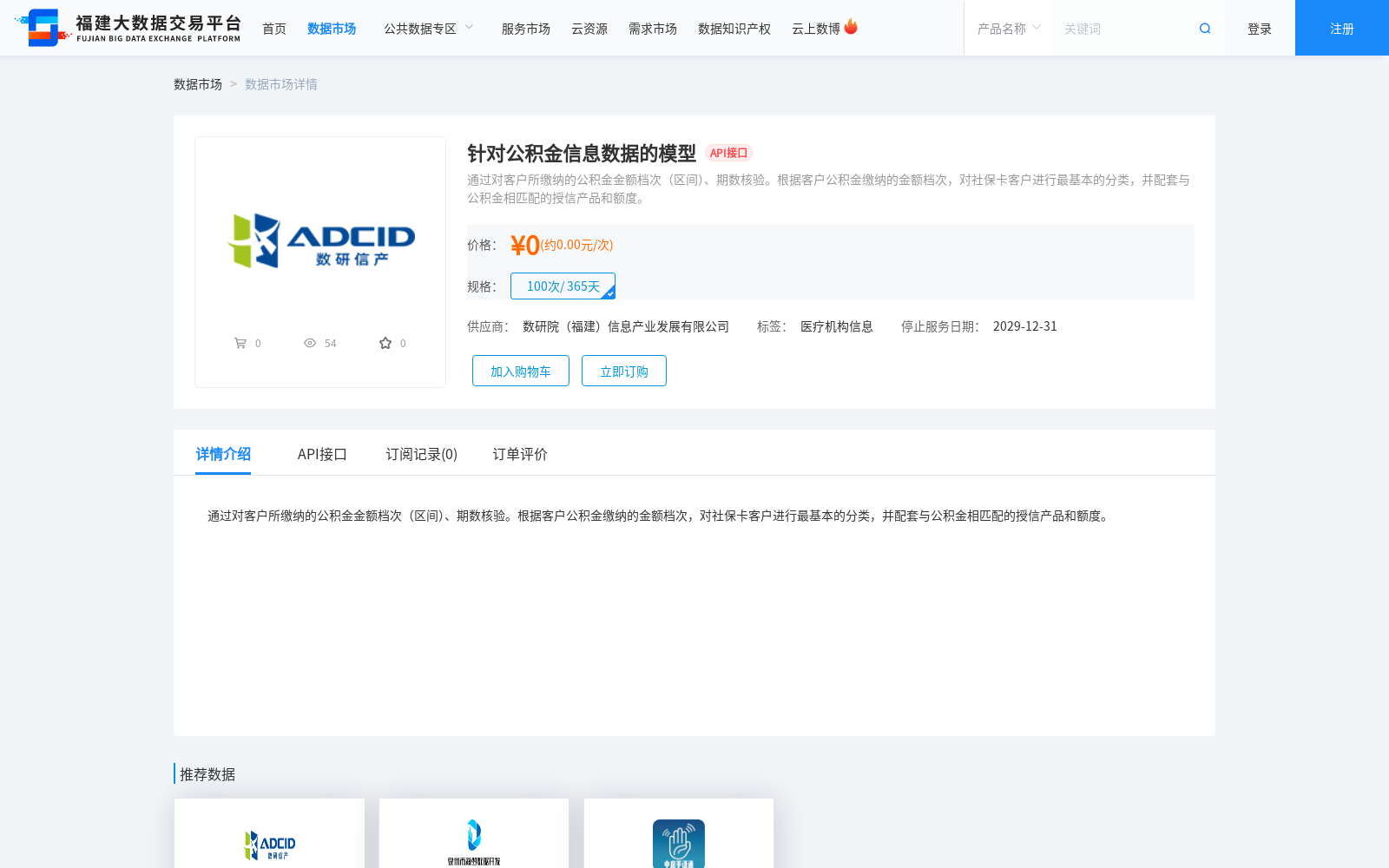Switch to the 详情介绍 tab

[x=223, y=454]
